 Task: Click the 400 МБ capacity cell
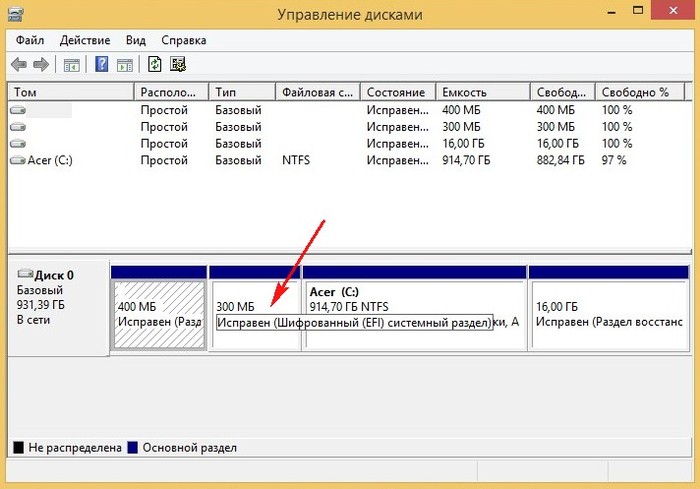[x=461, y=110]
